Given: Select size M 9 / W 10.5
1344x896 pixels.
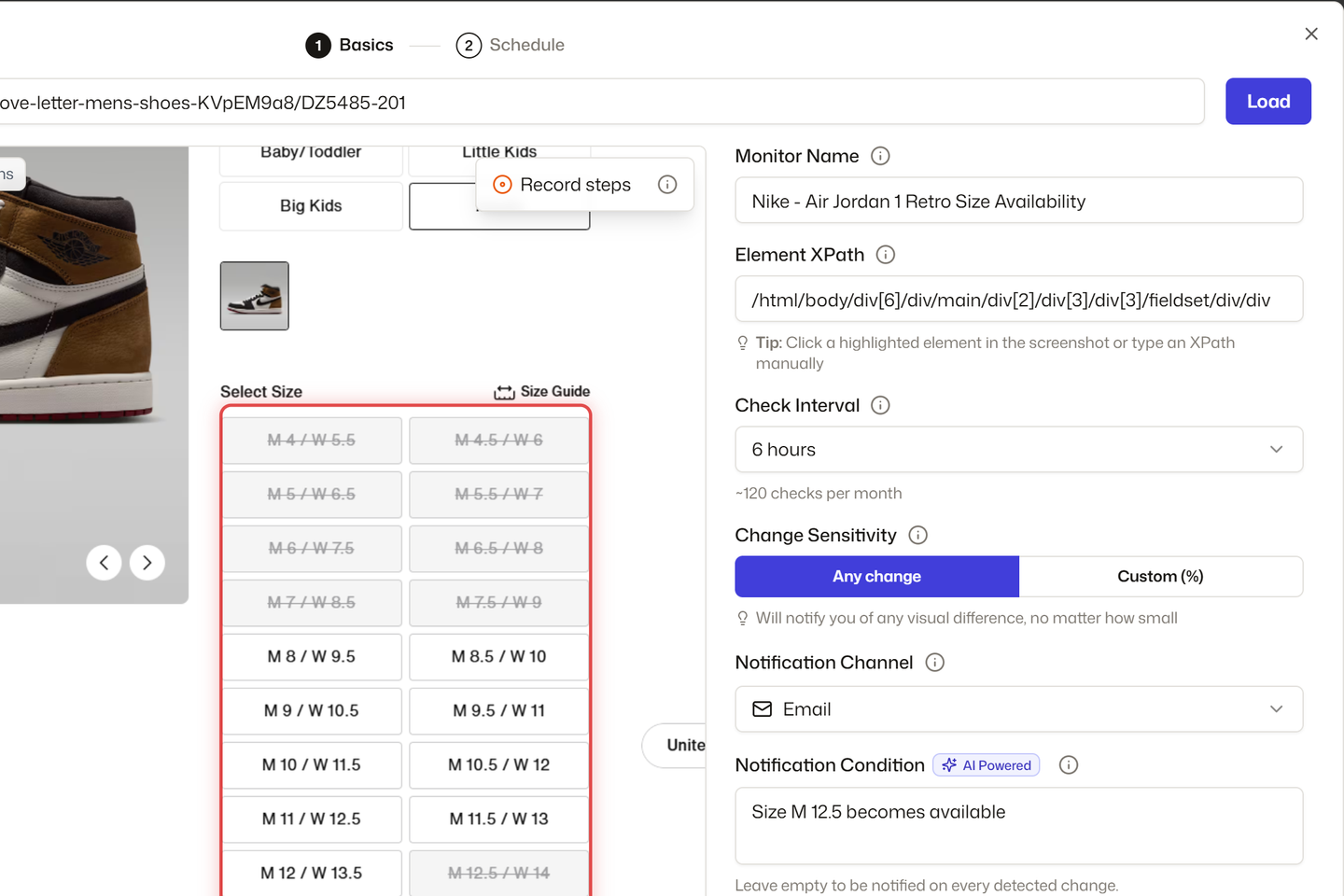Looking at the screenshot, I should [312, 711].
